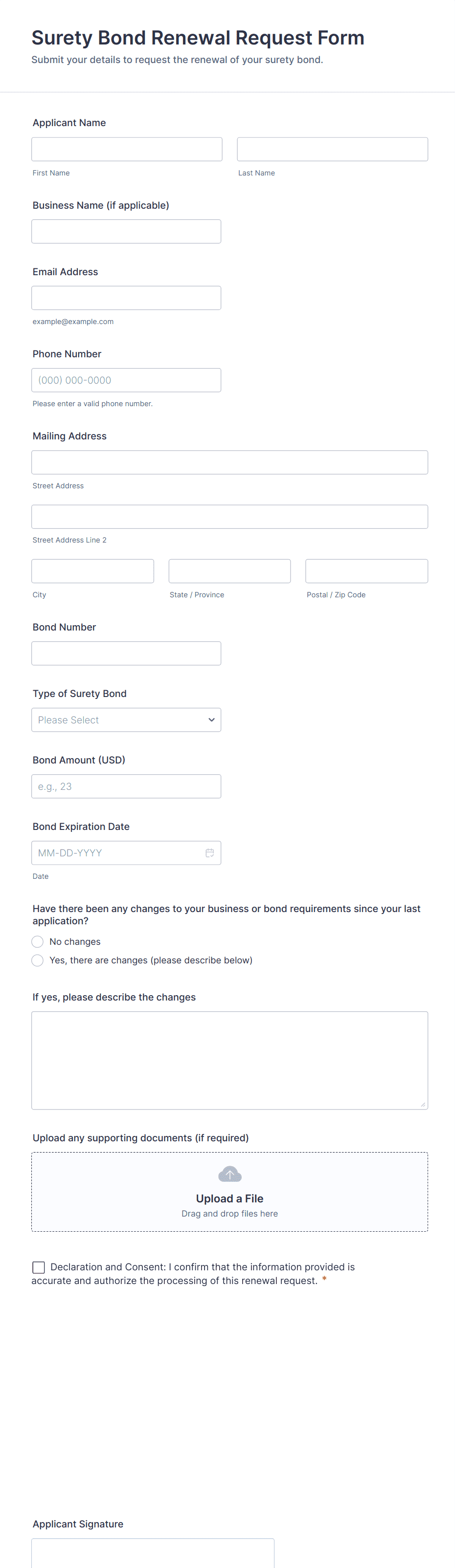Focus the State / Province field
Screen dimensions: 455x1568
[229, 571]
